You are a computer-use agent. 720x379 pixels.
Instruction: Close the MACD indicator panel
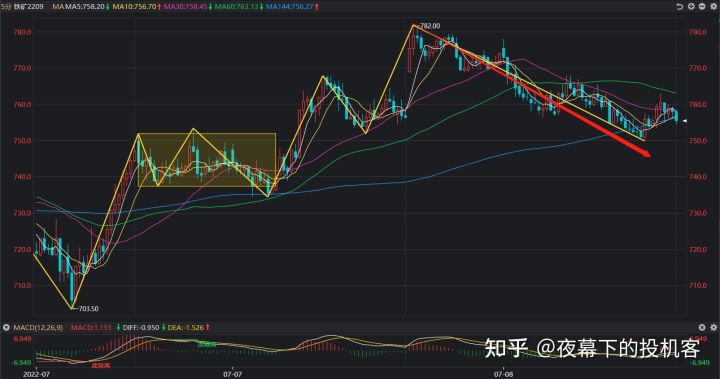702,327
